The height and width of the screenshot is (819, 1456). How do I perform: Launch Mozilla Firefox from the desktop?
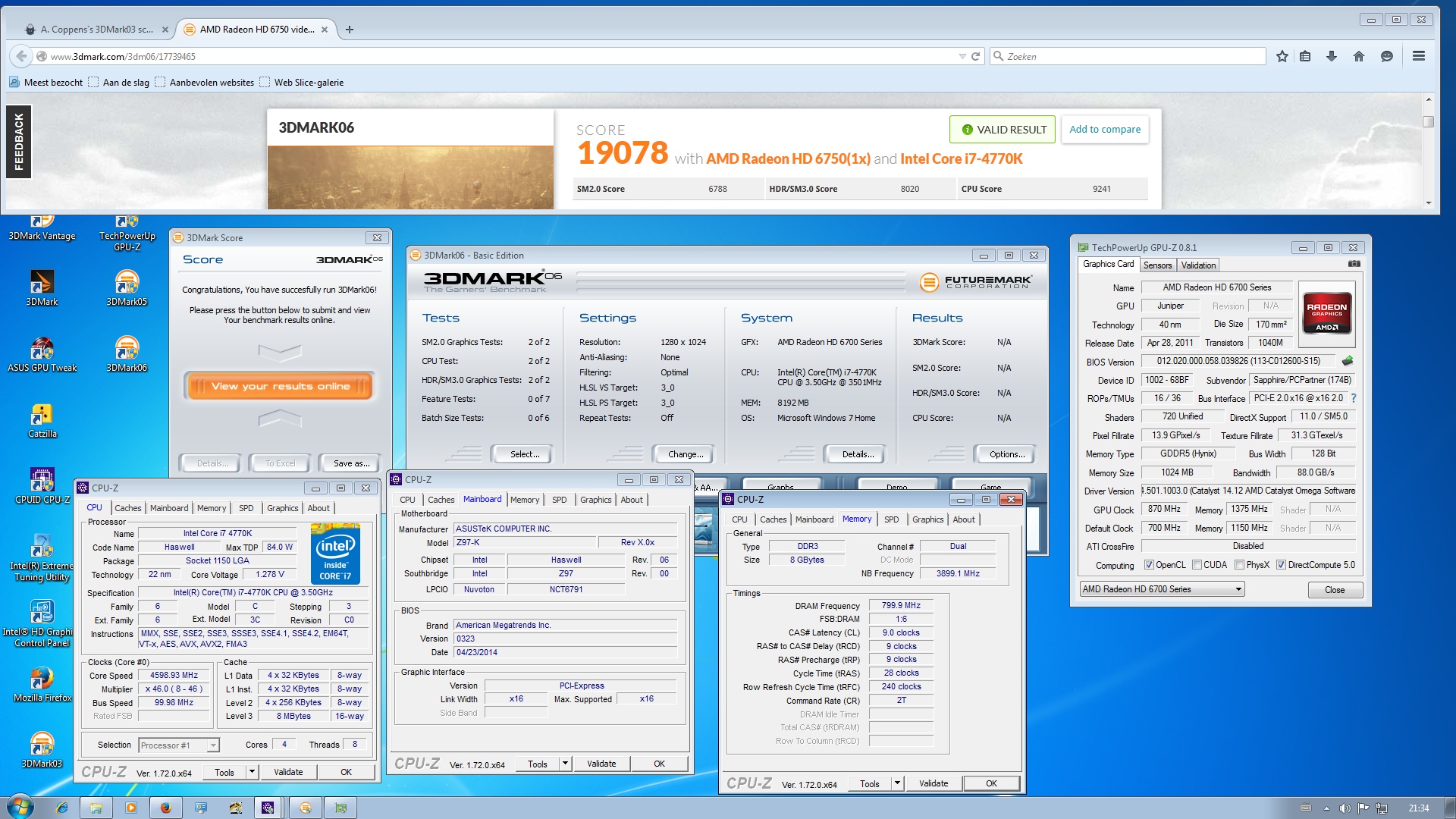[42, 684]
